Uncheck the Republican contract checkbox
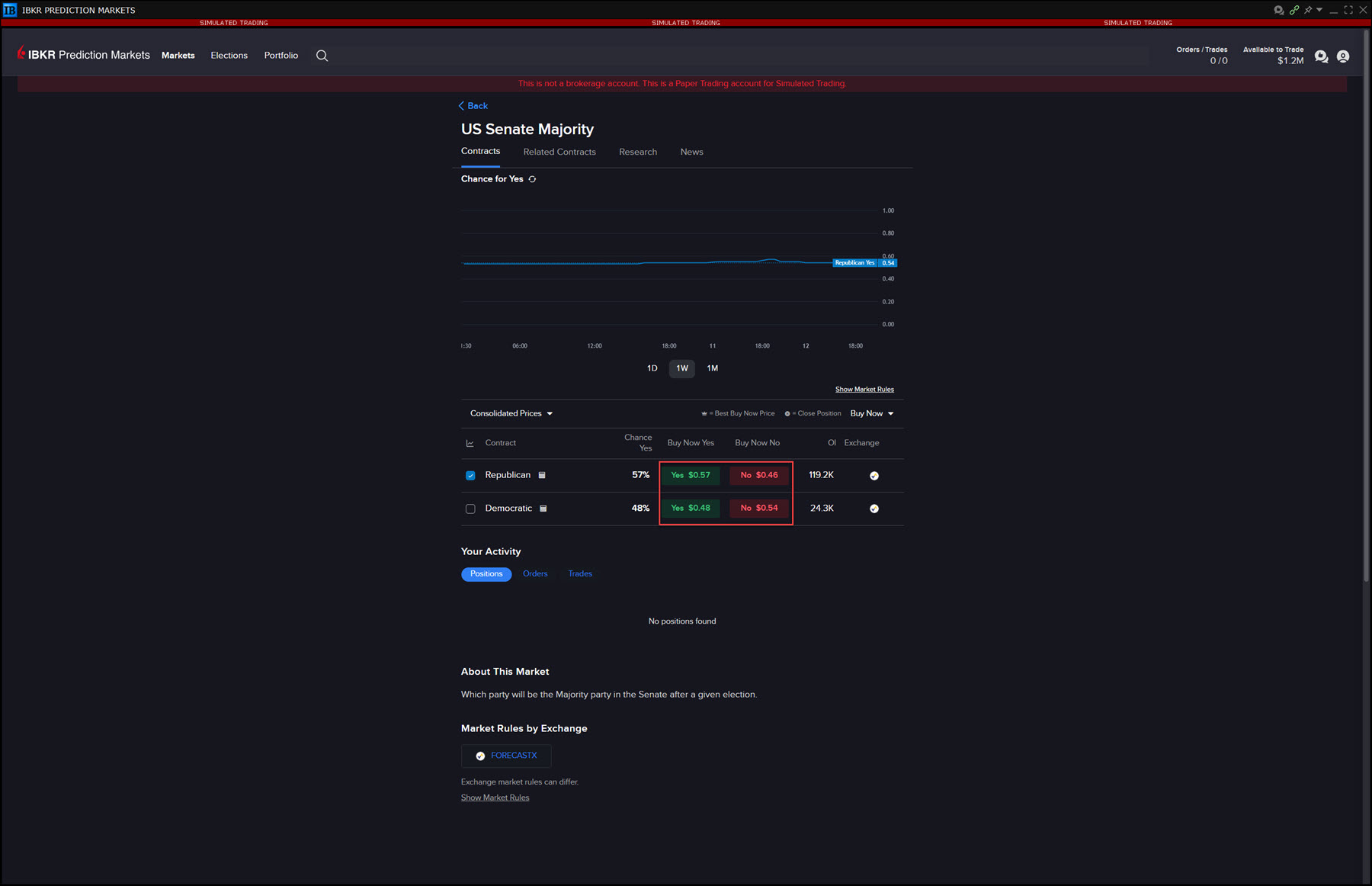This screenshot has width=1372, height=886. [x=470, y=476]
